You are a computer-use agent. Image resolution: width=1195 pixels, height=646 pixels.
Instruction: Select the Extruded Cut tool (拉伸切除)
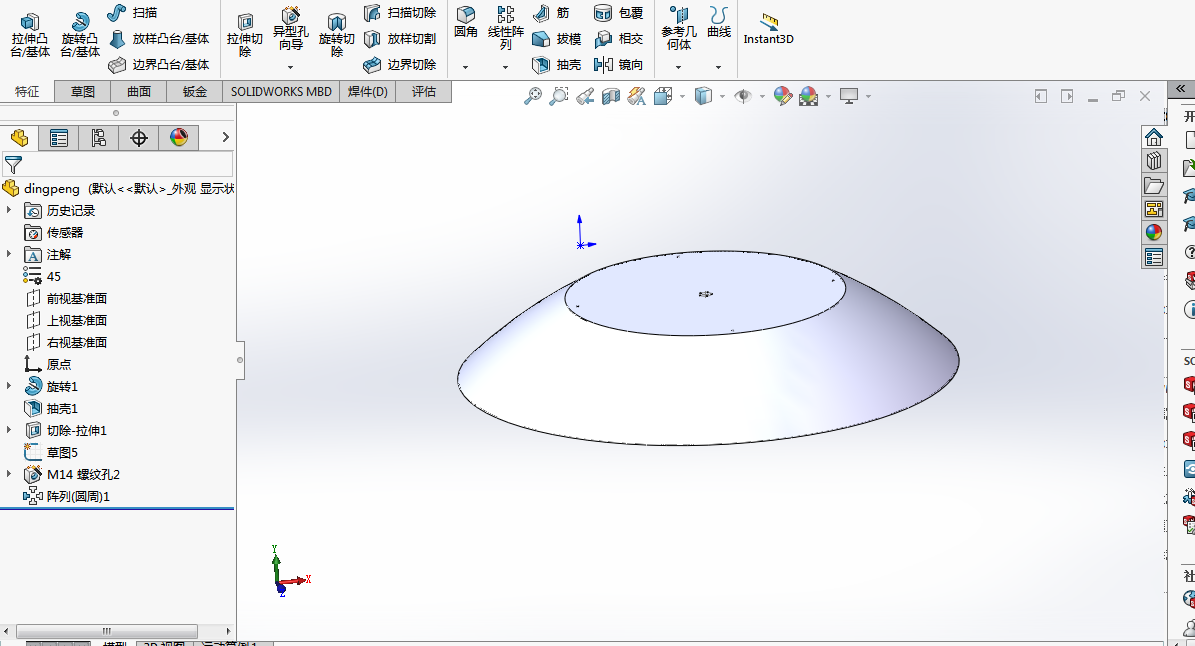coord(245,35)
